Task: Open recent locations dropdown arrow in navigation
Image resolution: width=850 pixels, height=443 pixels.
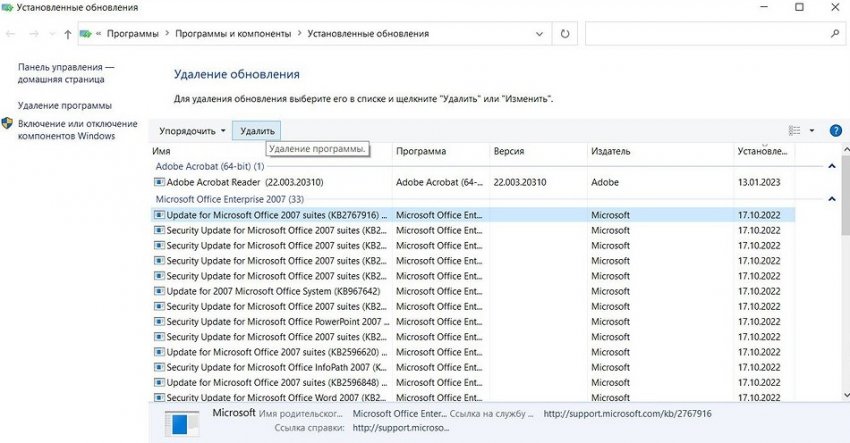Action: [x=50, y=33]
